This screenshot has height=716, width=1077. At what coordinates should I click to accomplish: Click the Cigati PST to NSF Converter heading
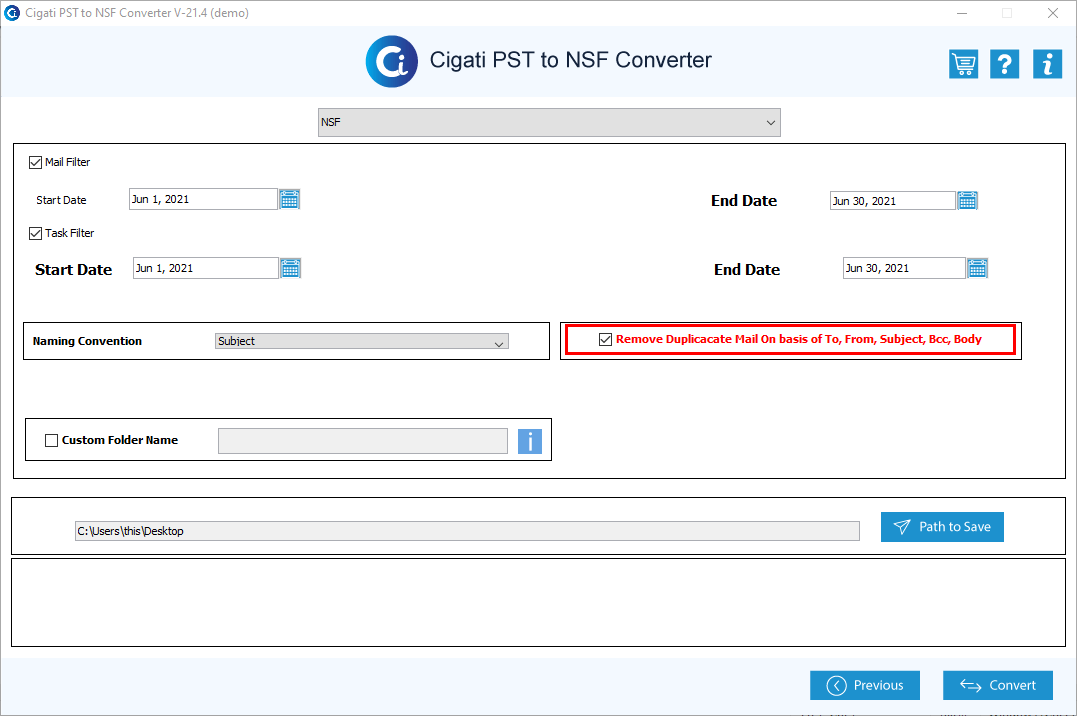click(571, 60)
